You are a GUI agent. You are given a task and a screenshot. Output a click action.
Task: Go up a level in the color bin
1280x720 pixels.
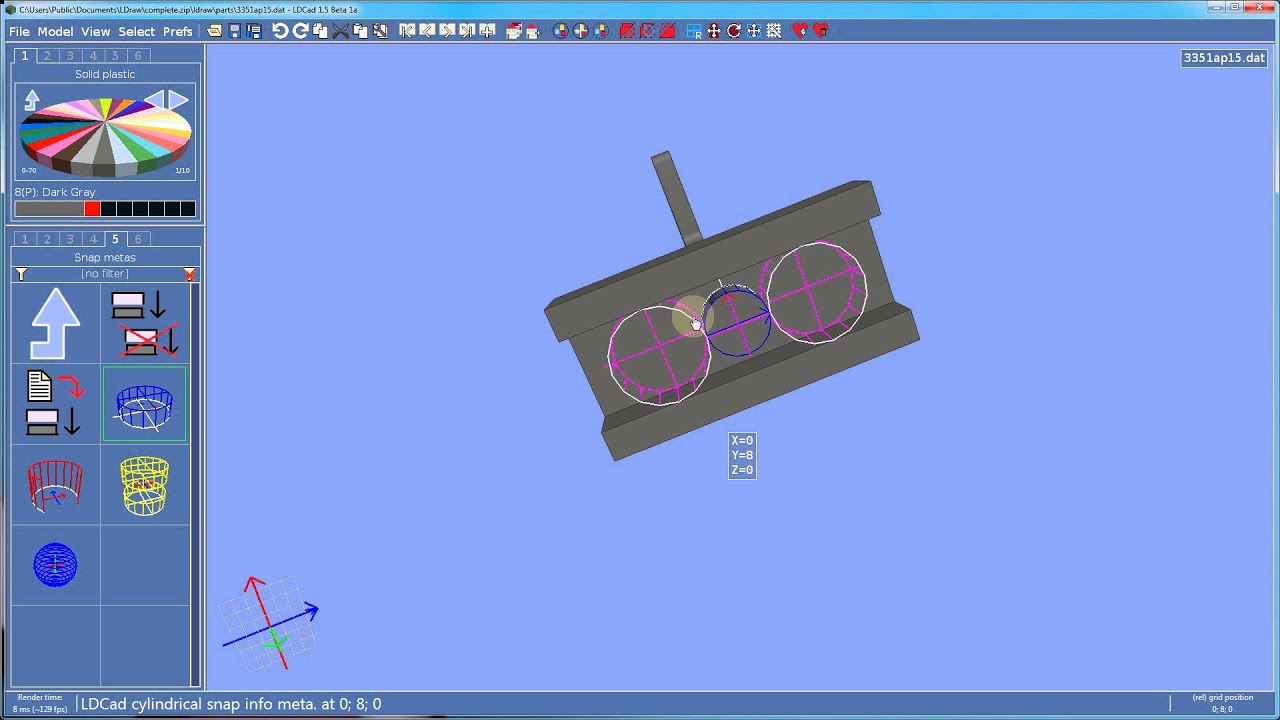(x=32, y=99)
